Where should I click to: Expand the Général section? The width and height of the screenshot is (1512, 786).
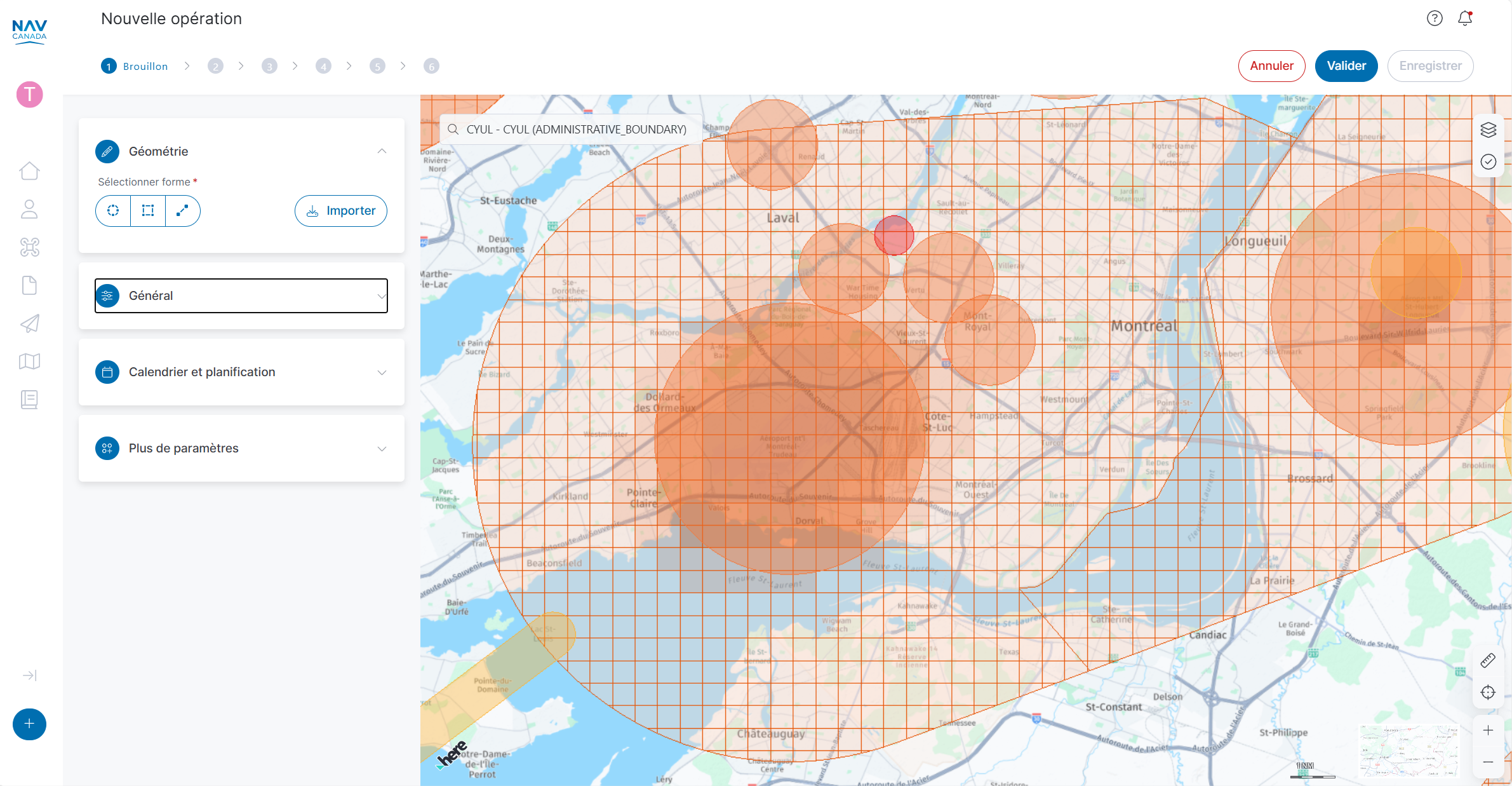click(x=241, y=296)
